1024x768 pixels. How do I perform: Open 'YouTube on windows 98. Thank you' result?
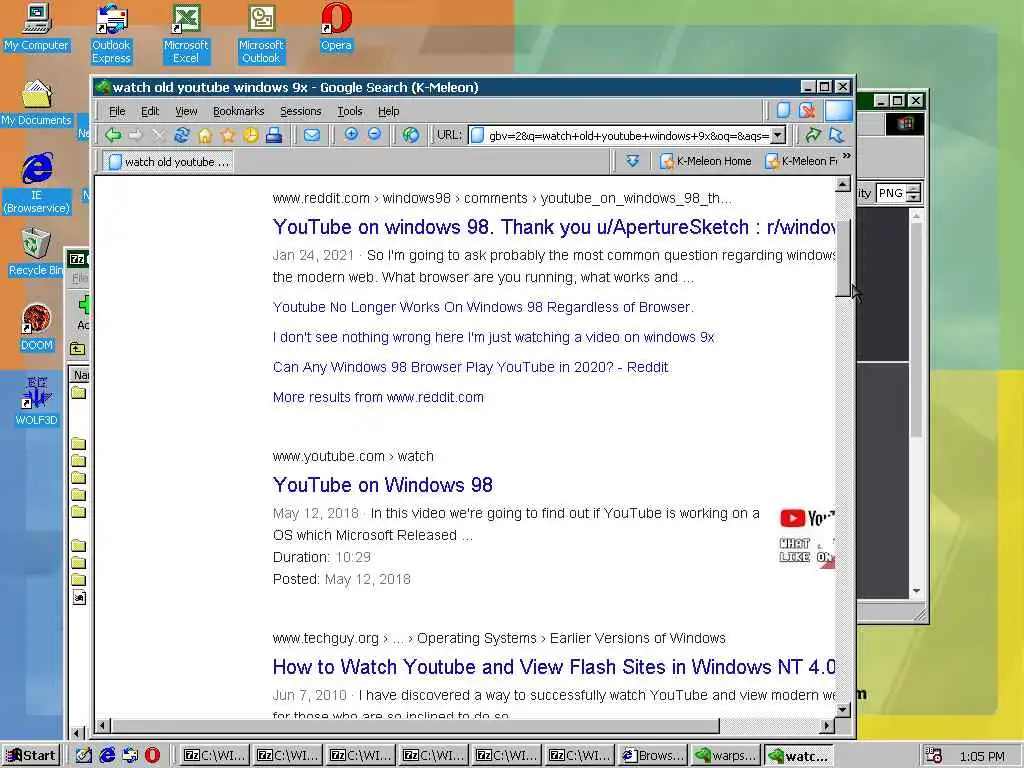point(554,227)
